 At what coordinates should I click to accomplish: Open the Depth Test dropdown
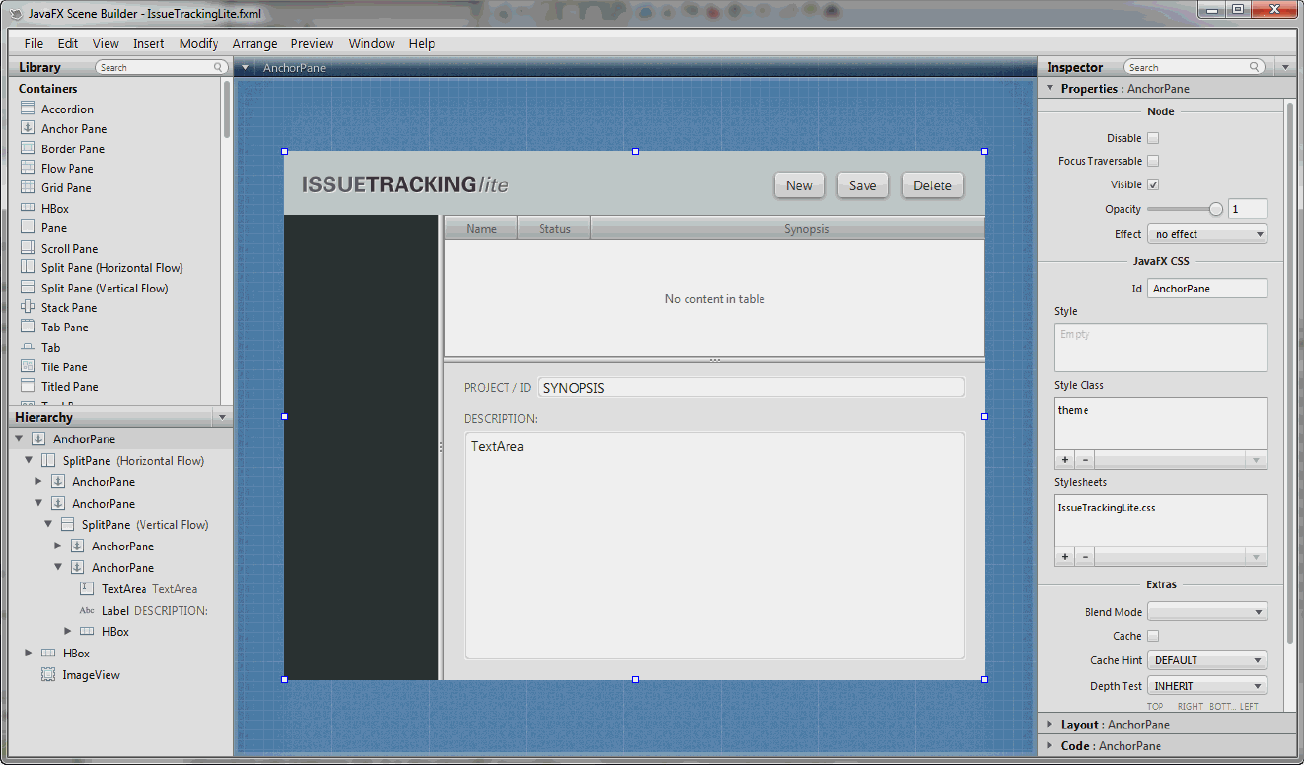pyautogui.click(x=1207, y=685)
